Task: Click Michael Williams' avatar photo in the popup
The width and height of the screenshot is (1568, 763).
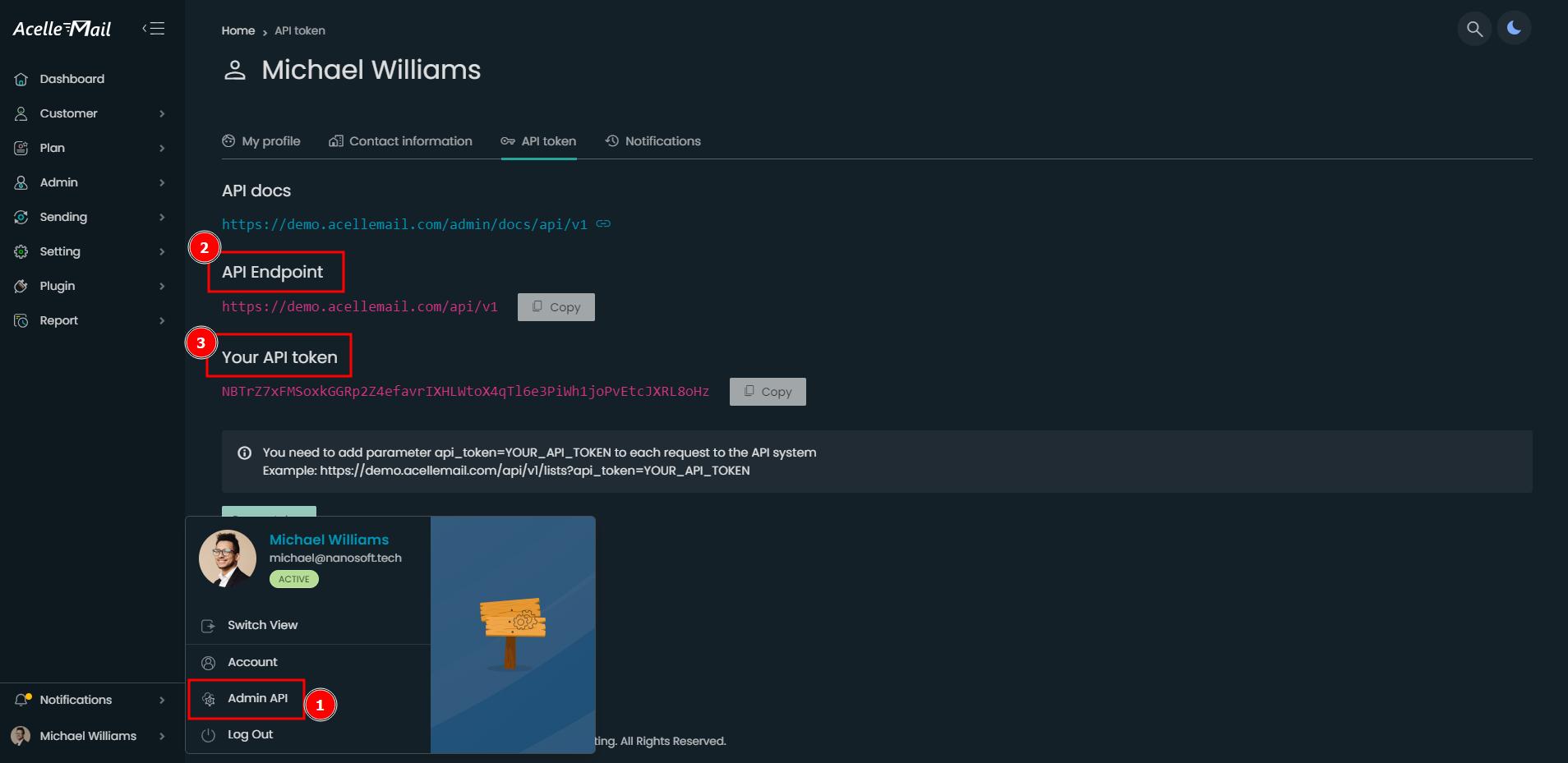Action: 228,558
